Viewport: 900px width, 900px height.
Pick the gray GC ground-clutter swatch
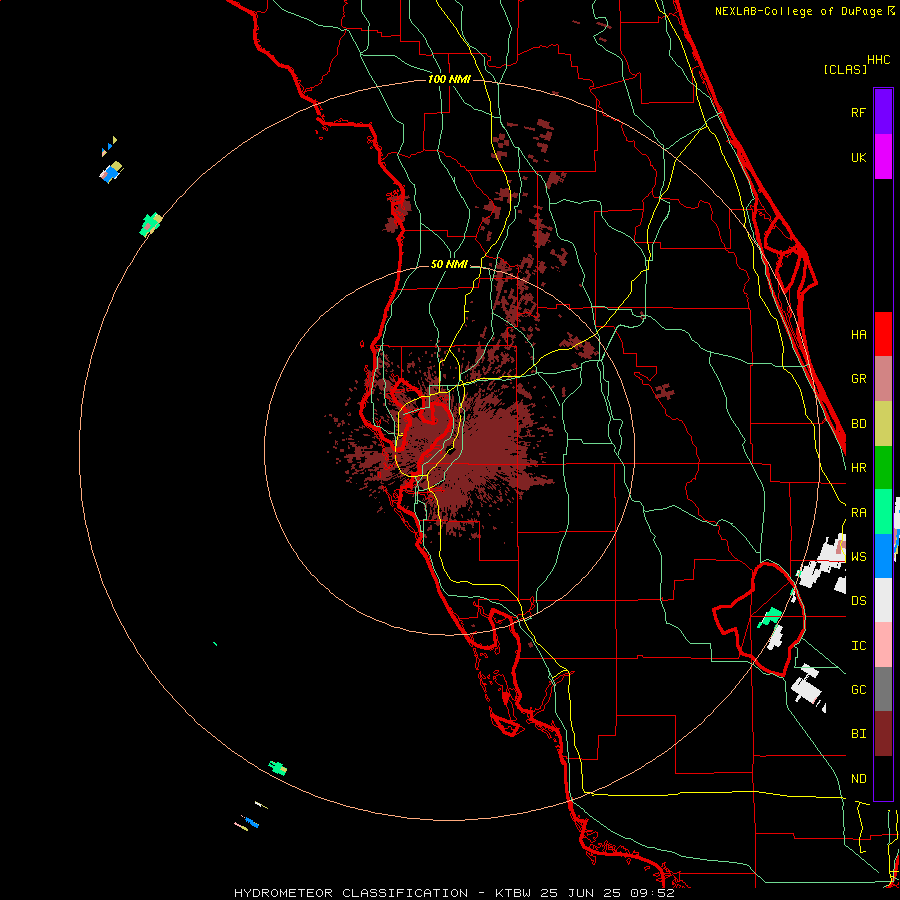883,689
